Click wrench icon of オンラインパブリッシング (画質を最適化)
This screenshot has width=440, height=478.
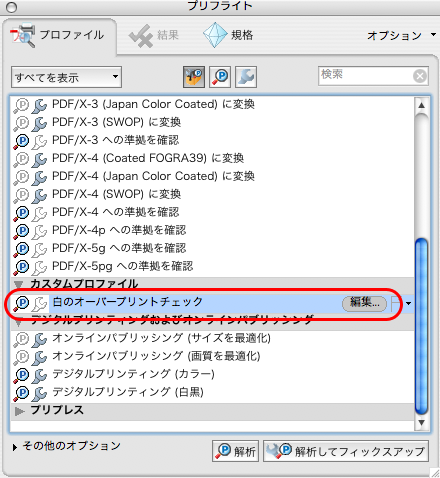[39, 357]
